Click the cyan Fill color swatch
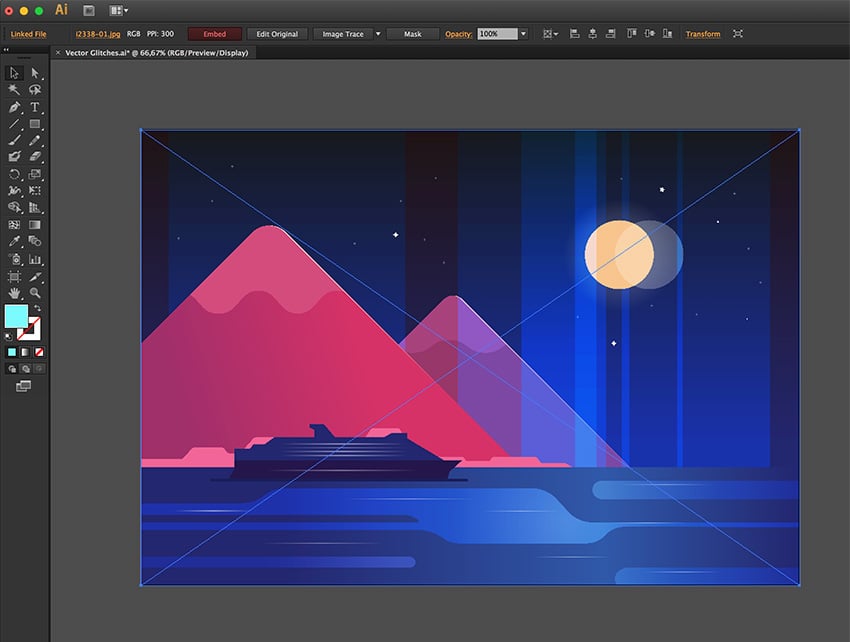This screenshot has height=642, width=850. 16,317
